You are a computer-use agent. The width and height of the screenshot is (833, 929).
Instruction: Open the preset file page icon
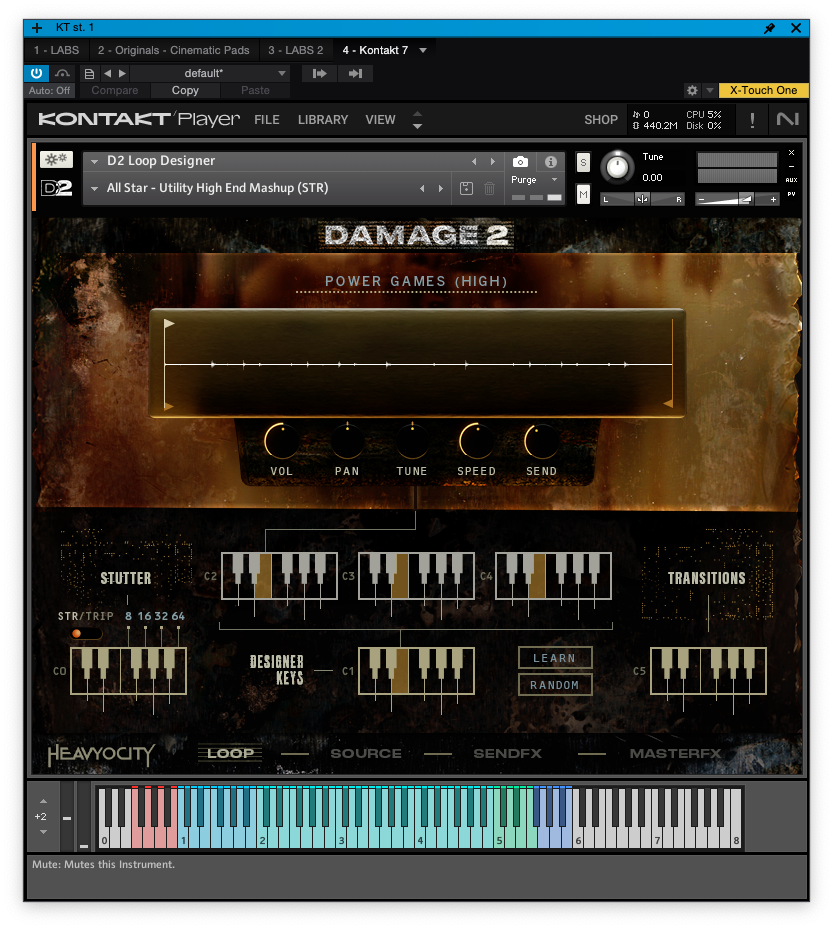[x=89, y=73]
